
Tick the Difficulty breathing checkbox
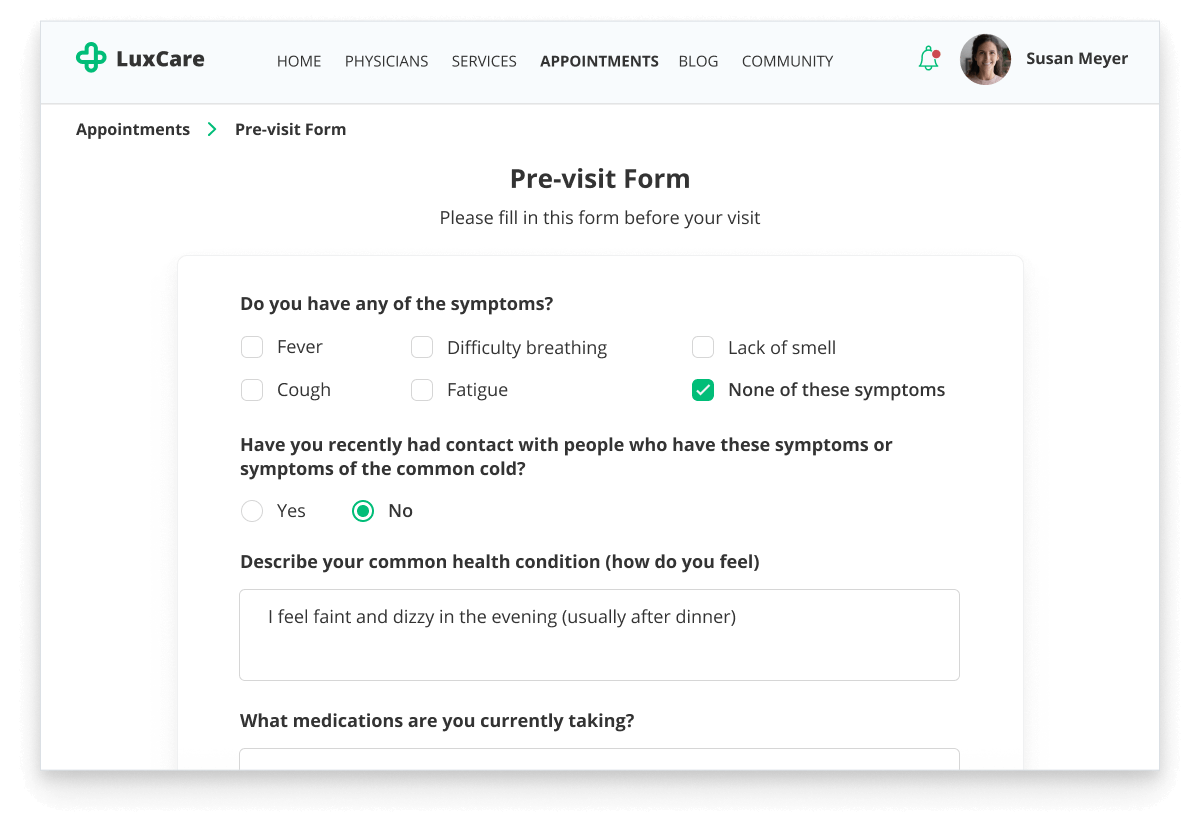click(x=422, y=347)
